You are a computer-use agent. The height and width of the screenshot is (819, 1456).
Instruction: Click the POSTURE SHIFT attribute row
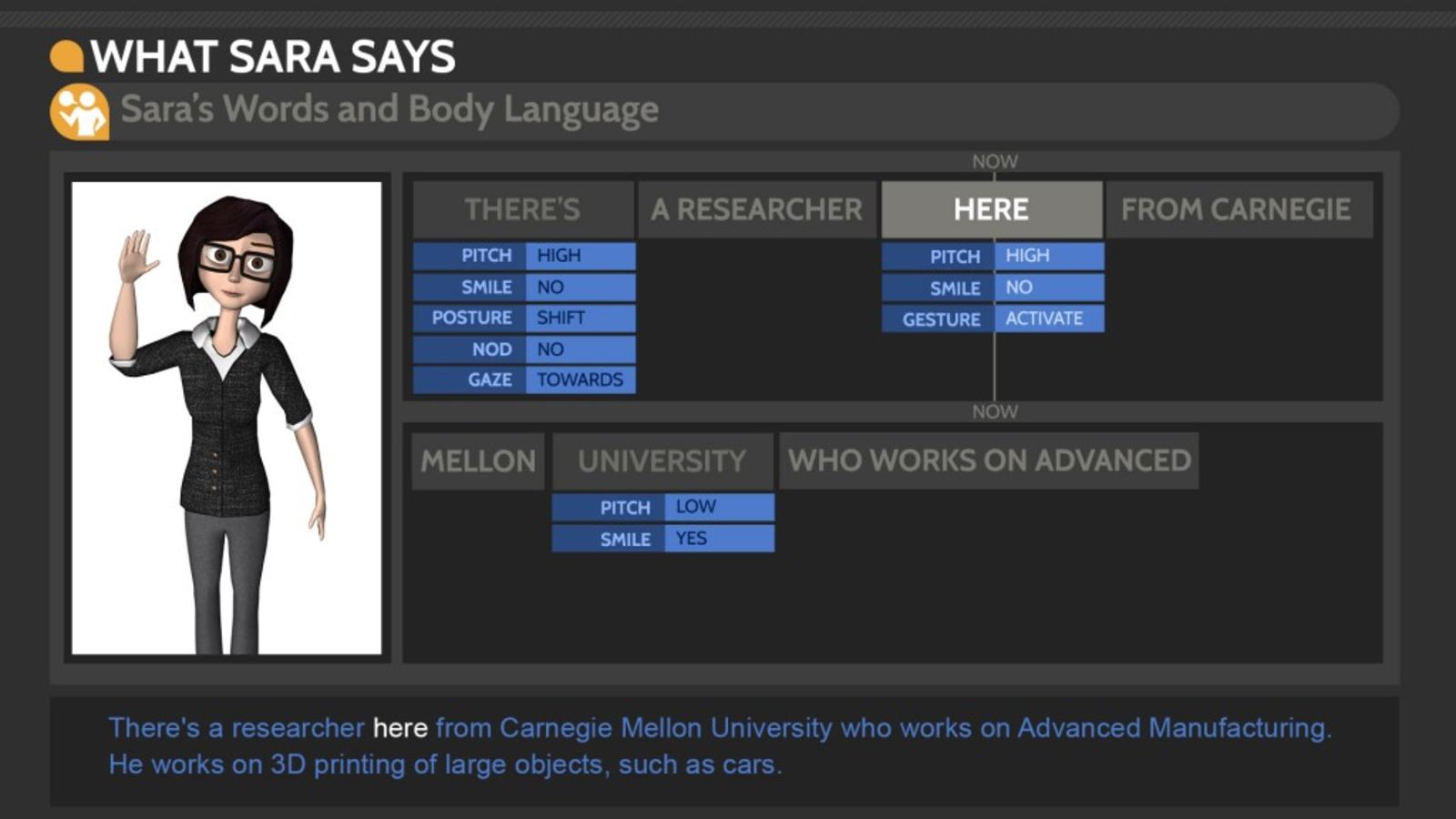coord(523,318)
